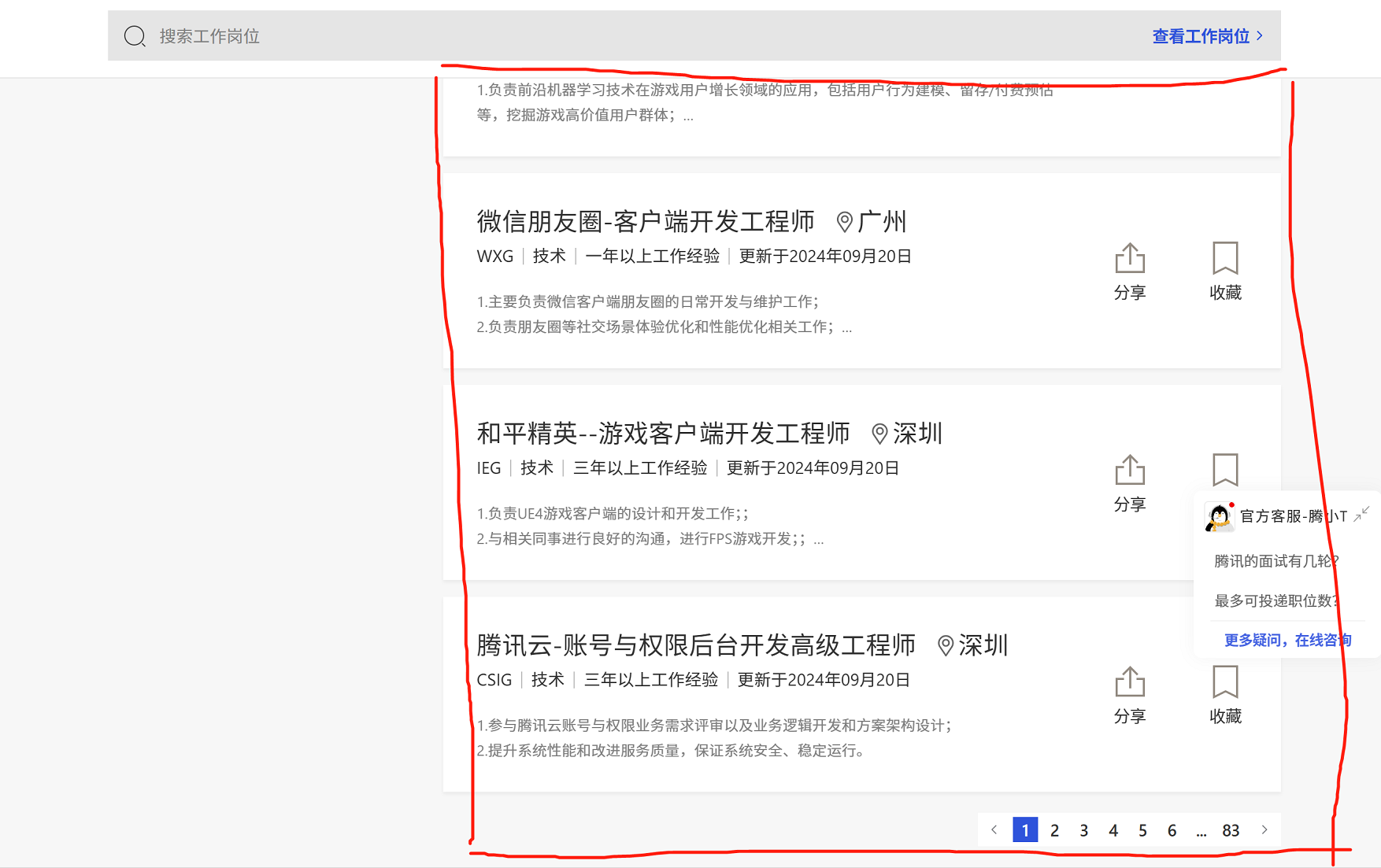Image resolution: width=1381 pixels, height=868 pixels.
Task: Click the CSIG department label
Action: 494,680
